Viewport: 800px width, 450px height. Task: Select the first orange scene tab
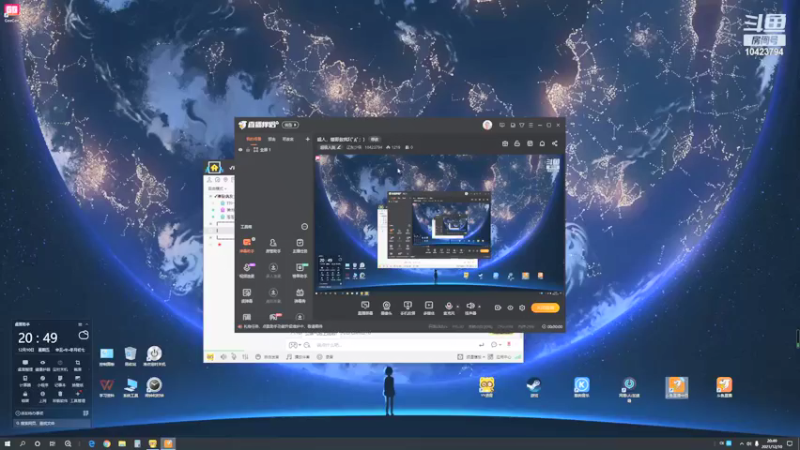pyautogui.click(x=254, y=139)
